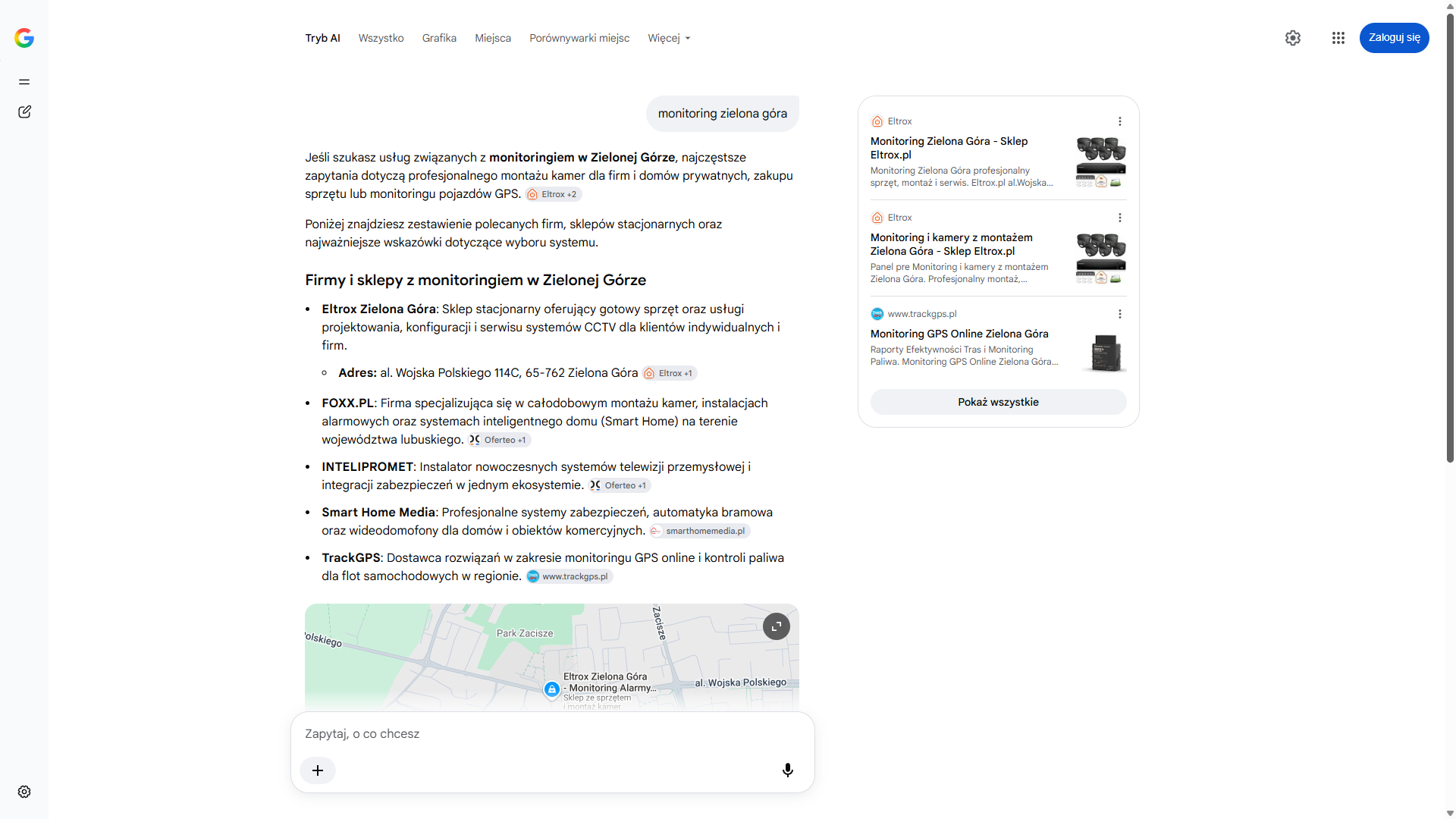Click the camera kit thumbnail in second card
Viewport: 1456px width, 819px height.
(x=1101, y=258)
